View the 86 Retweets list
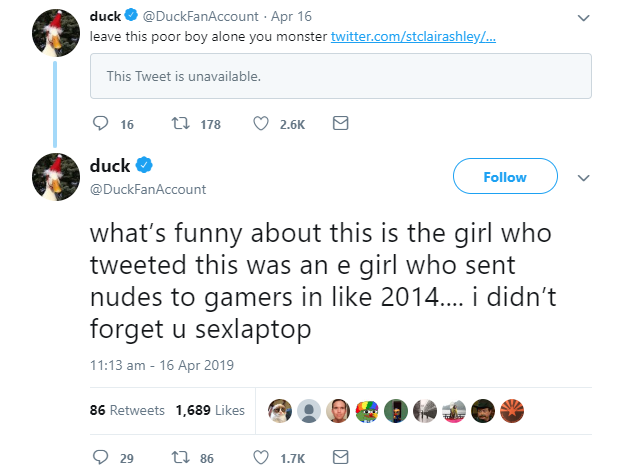Screen dimensions: 623x471 point(127,410)
